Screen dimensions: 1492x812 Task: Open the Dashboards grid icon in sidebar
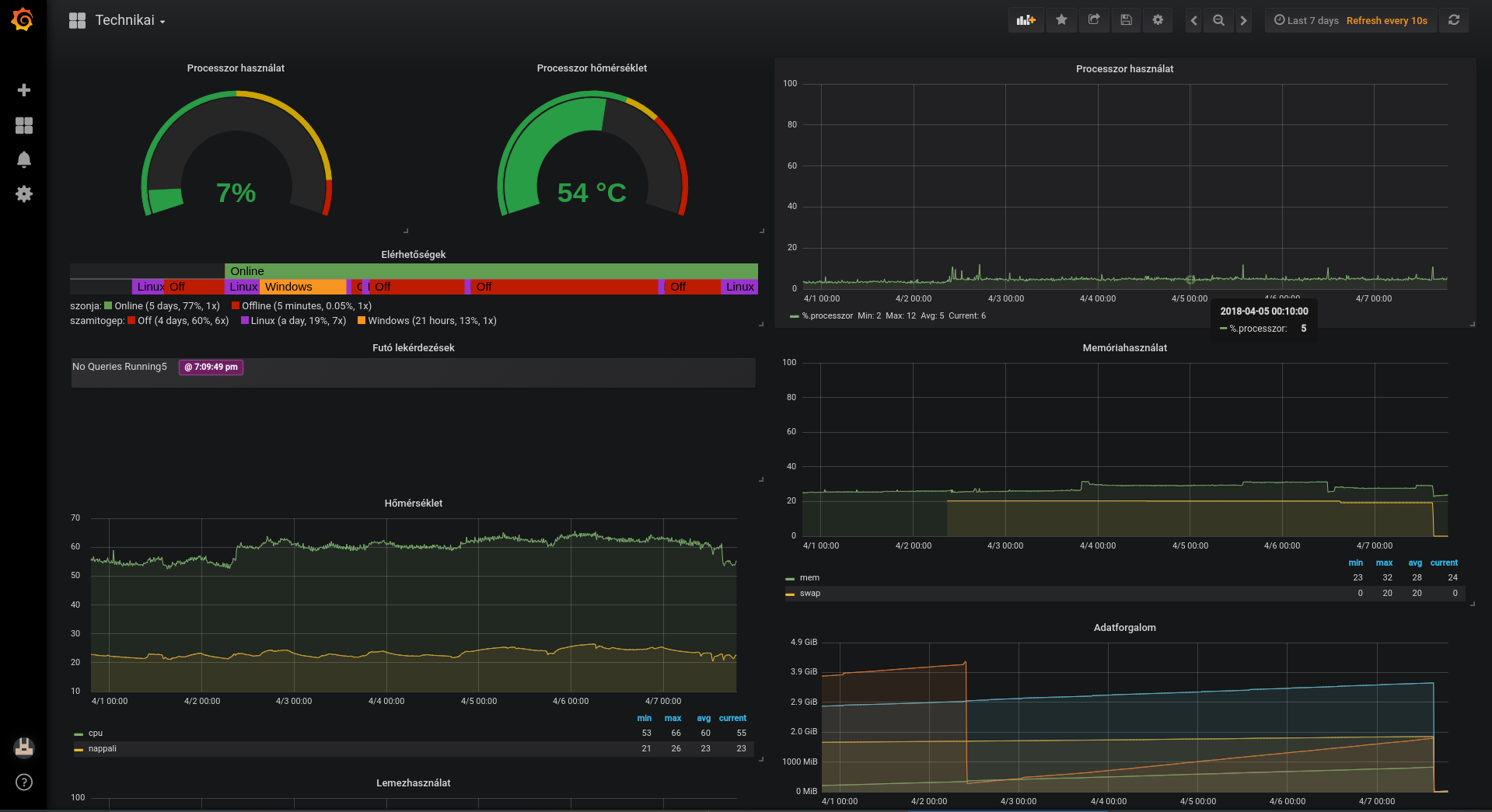click(x=24, y=125)
